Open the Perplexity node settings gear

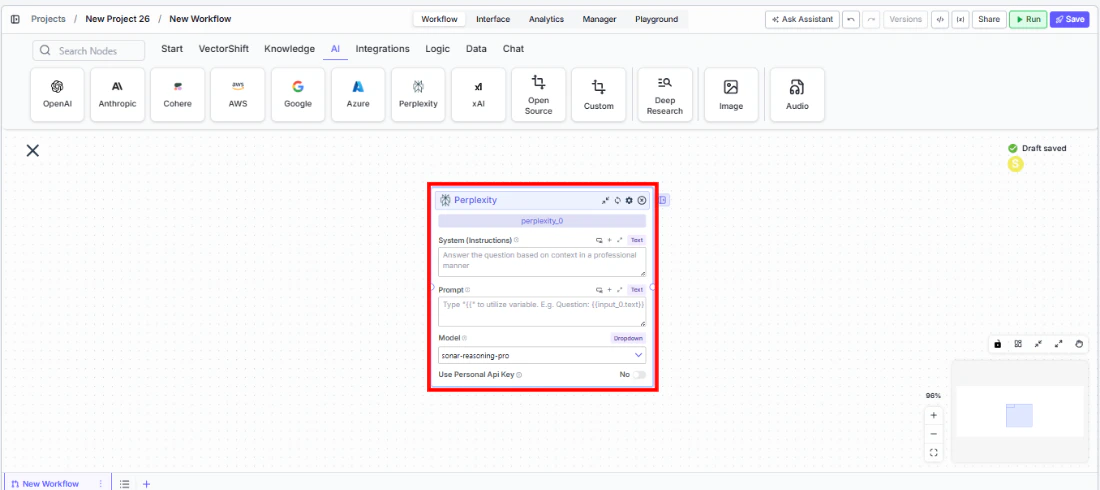pyautogui.click(x=629, y=200)
